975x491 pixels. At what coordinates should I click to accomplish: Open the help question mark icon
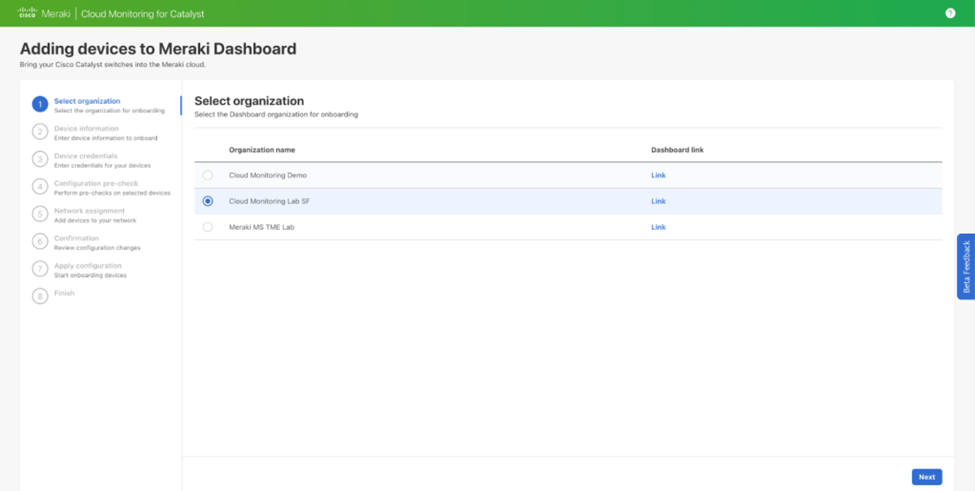coord(950,13)
